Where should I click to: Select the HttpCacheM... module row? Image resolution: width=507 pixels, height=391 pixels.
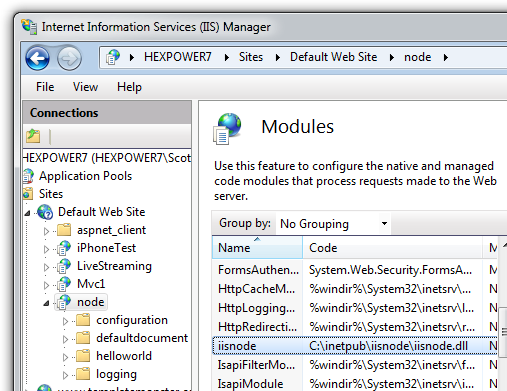pyautogui.click(x=355, y=289)
